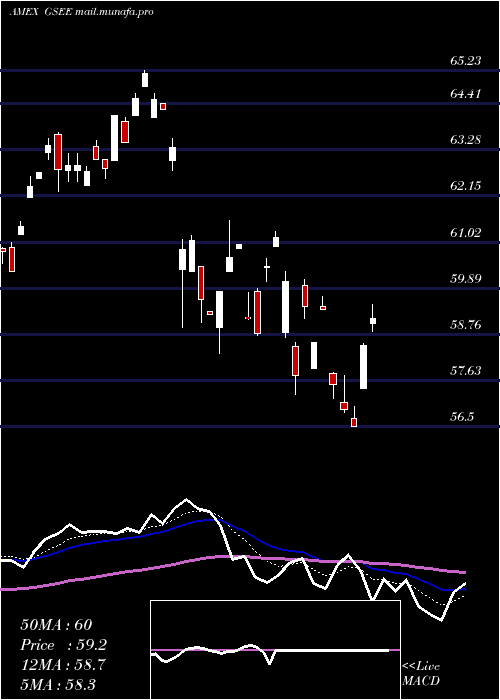Image resolution: width=500 pixels, height=700 pixels.
Task: Click the 62.15 price level label
Action: (x=466, y=186)
